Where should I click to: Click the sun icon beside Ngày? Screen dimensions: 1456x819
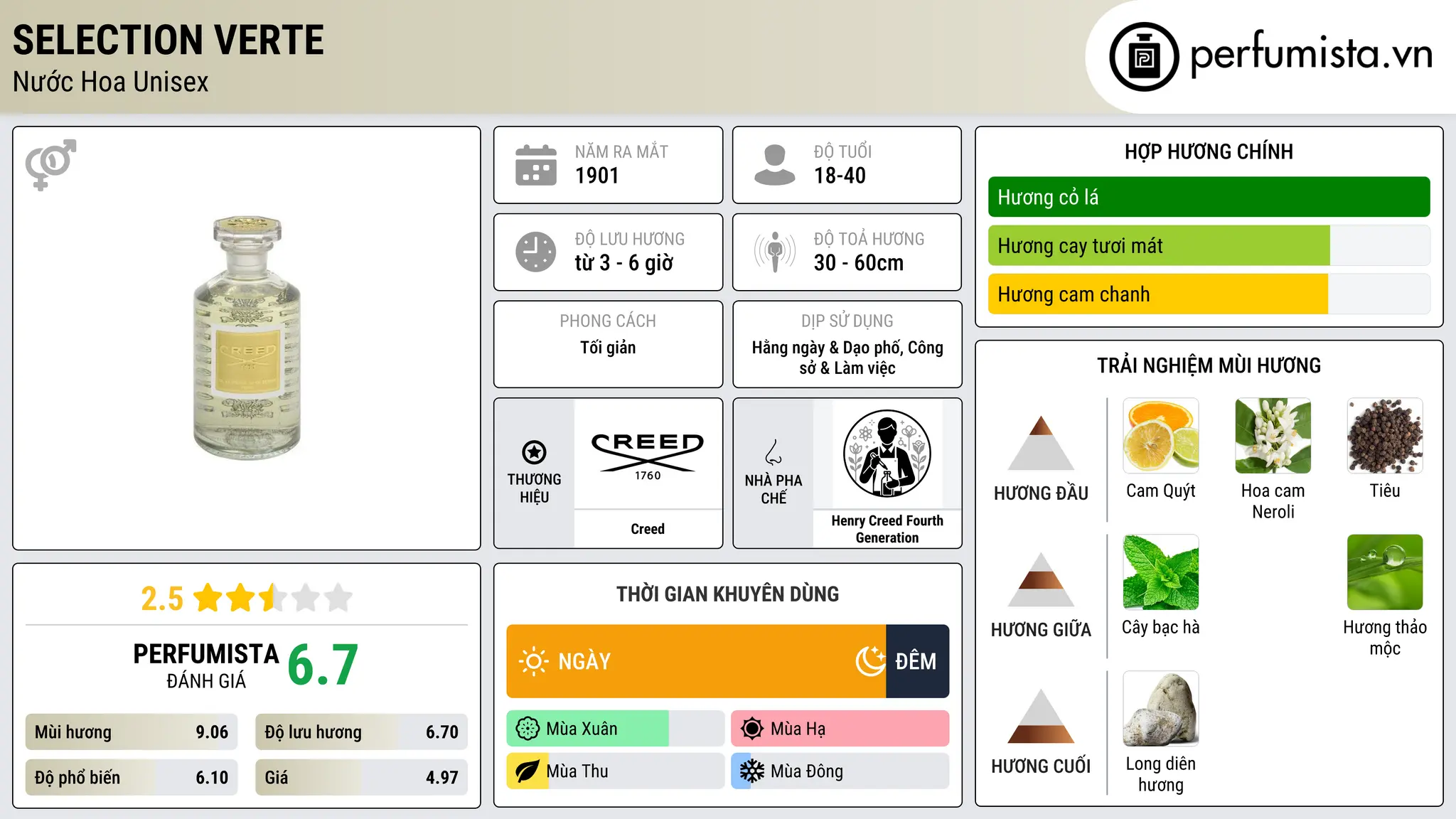coord(534,661)
